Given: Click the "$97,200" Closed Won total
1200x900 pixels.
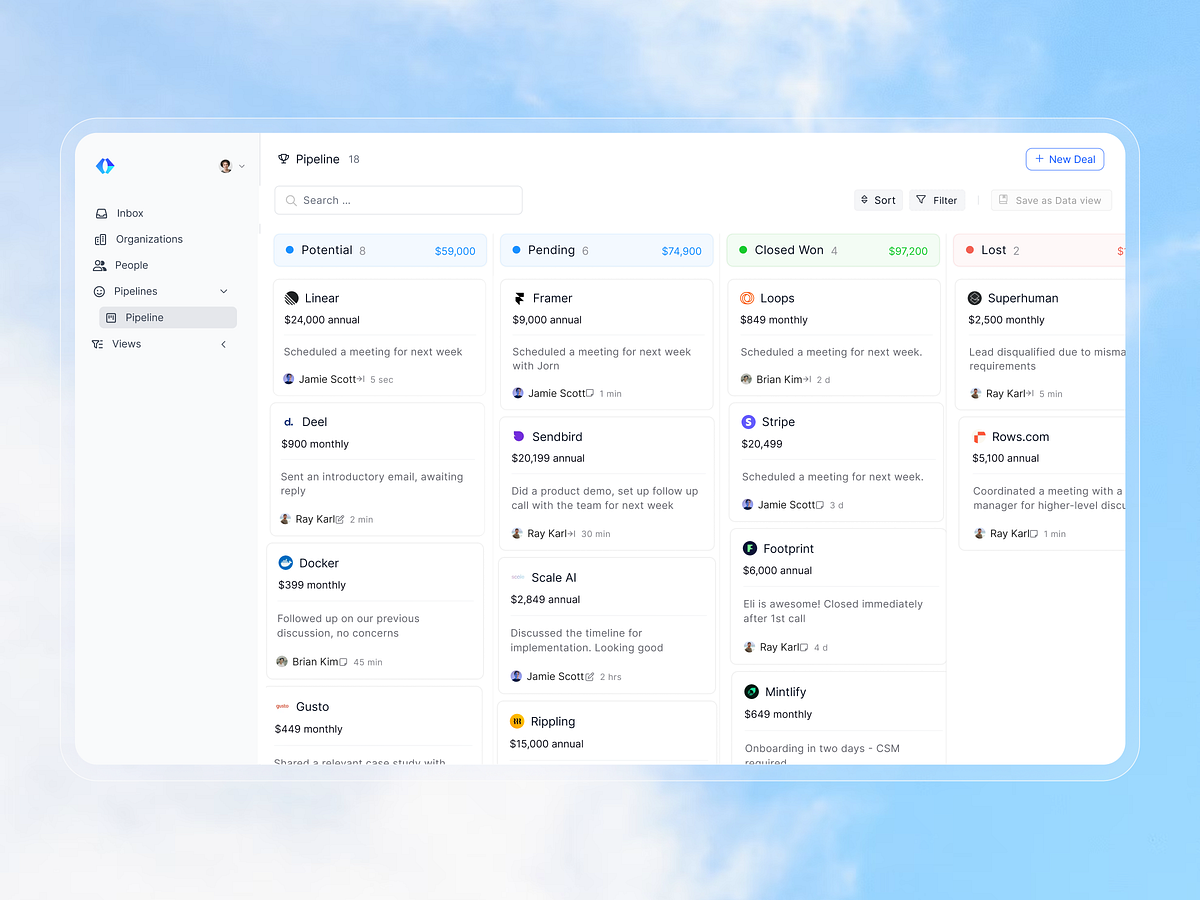Looking at the screenshot, I should tap(908, 251).
